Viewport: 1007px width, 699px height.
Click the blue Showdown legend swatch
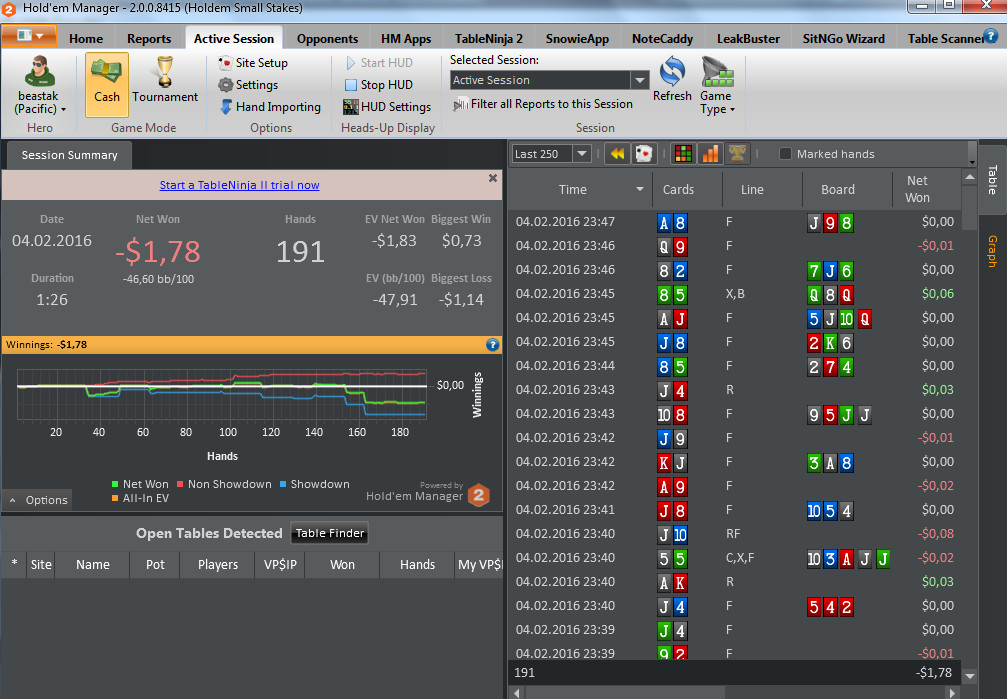coord(283,484)
